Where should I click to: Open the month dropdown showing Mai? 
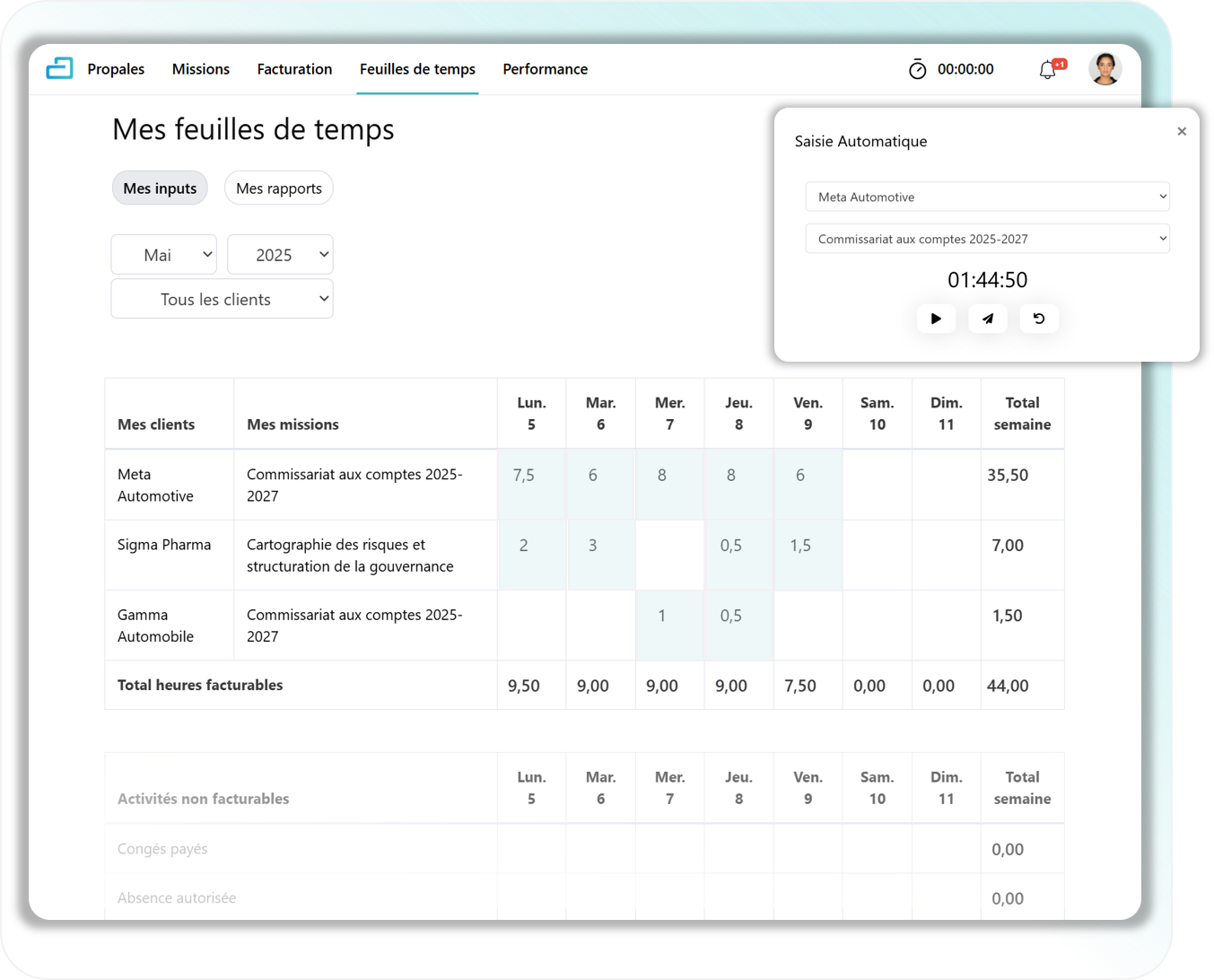(x=164, y=255)
